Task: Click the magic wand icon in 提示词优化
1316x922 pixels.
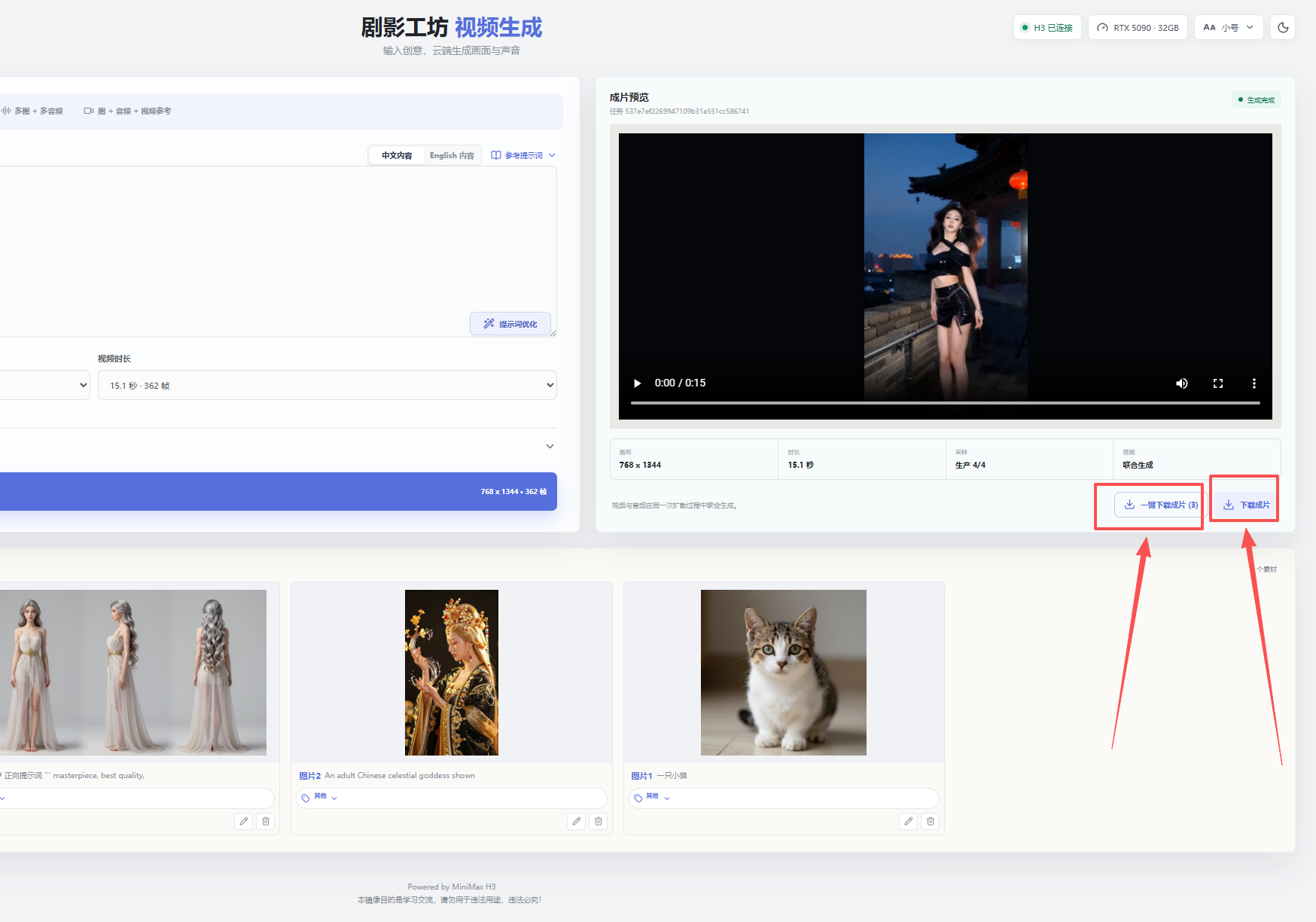Action: tap(489, 324)
